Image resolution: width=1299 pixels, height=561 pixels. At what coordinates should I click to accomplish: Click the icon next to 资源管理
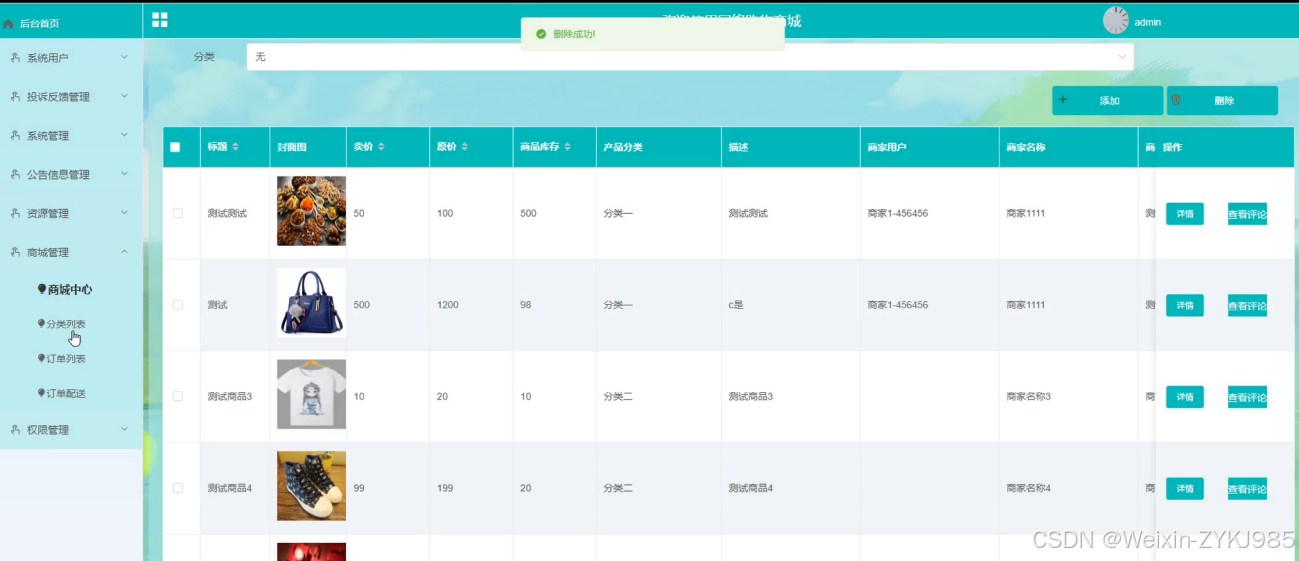click(x=15, y=213)
